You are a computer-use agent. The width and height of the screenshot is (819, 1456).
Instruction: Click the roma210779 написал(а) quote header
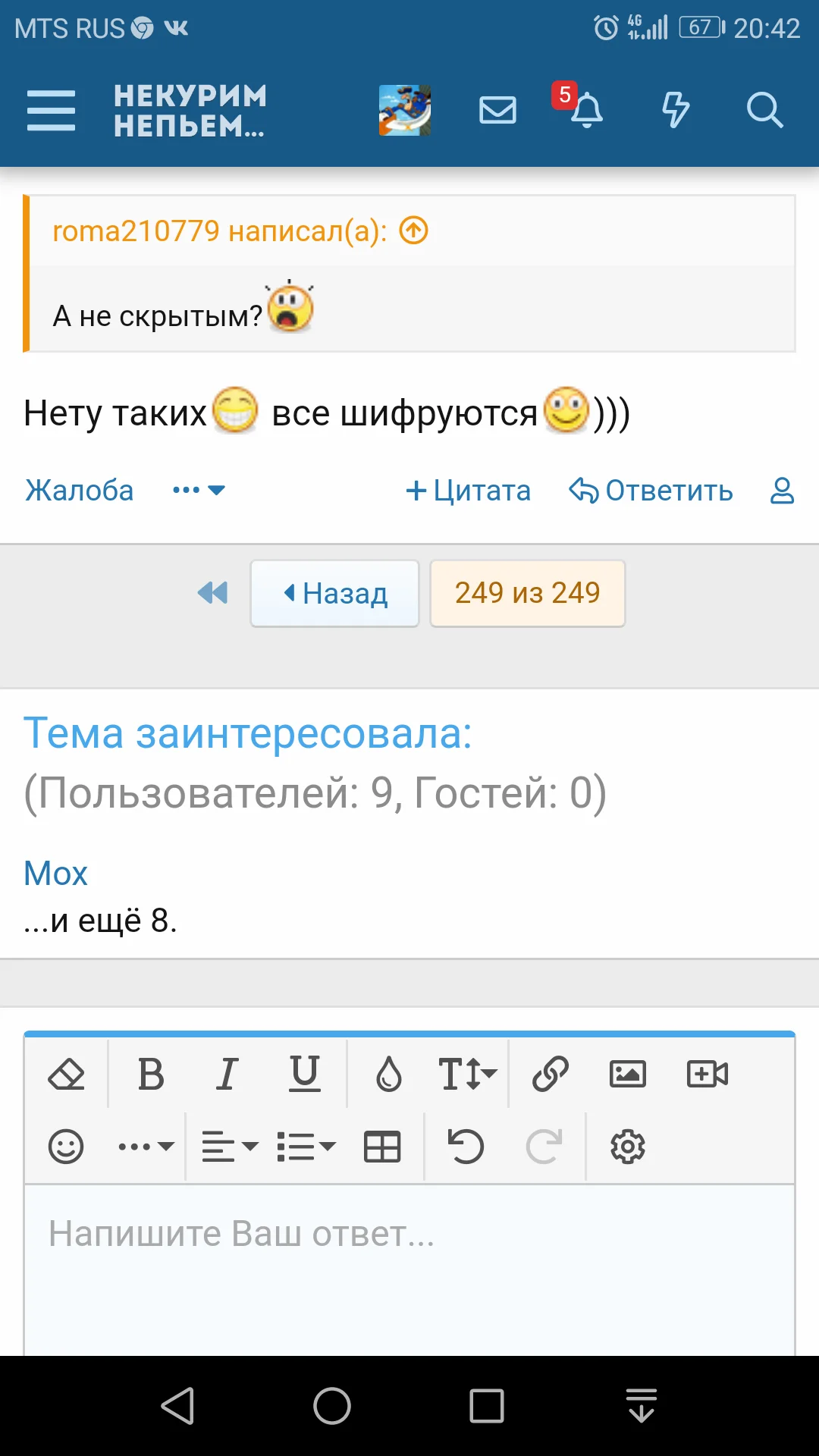(x=219, y=231)
